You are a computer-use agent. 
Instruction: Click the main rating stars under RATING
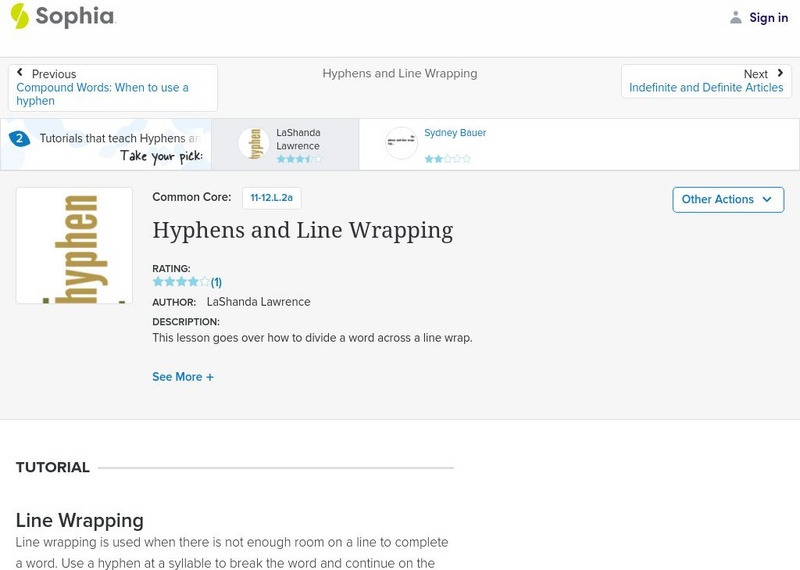(x=181, y=282)
